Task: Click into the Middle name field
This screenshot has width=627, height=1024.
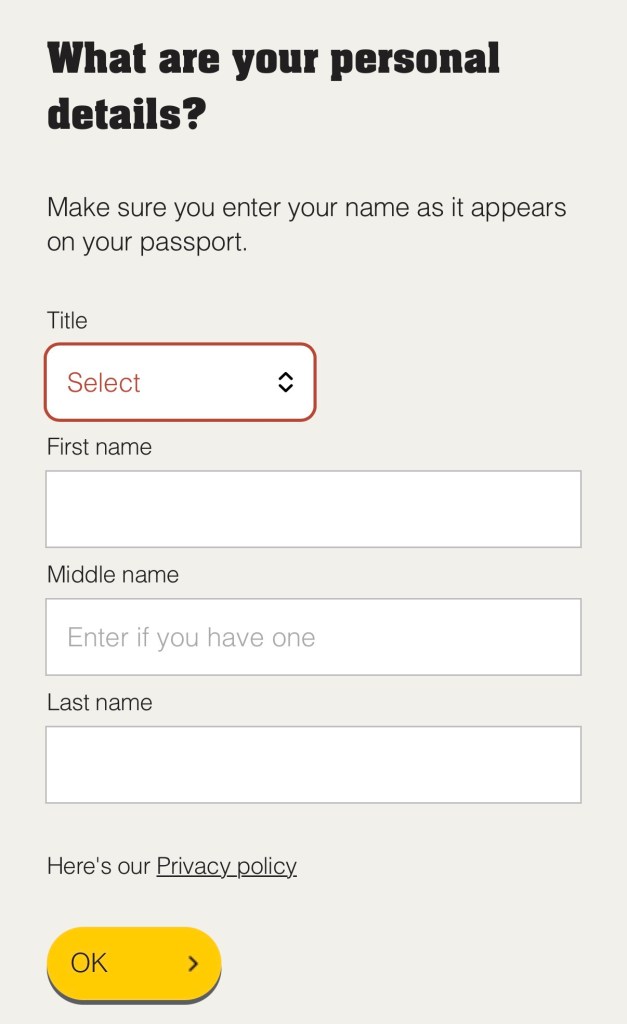Action: tap(313, 637)
